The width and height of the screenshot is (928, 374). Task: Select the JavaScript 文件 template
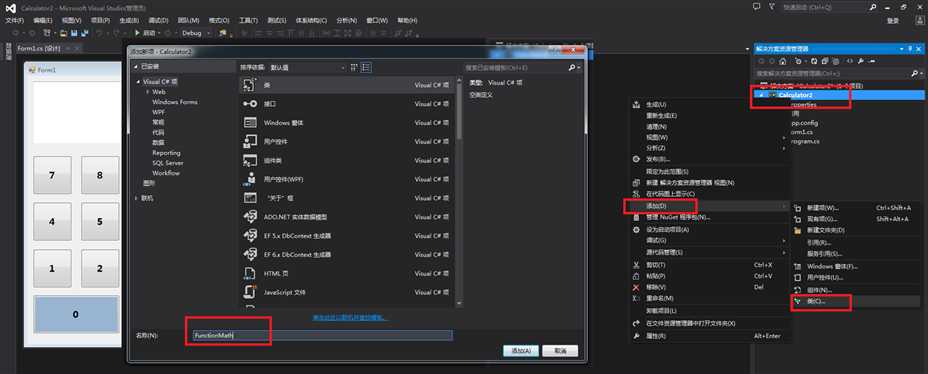(x=347, y=292)
